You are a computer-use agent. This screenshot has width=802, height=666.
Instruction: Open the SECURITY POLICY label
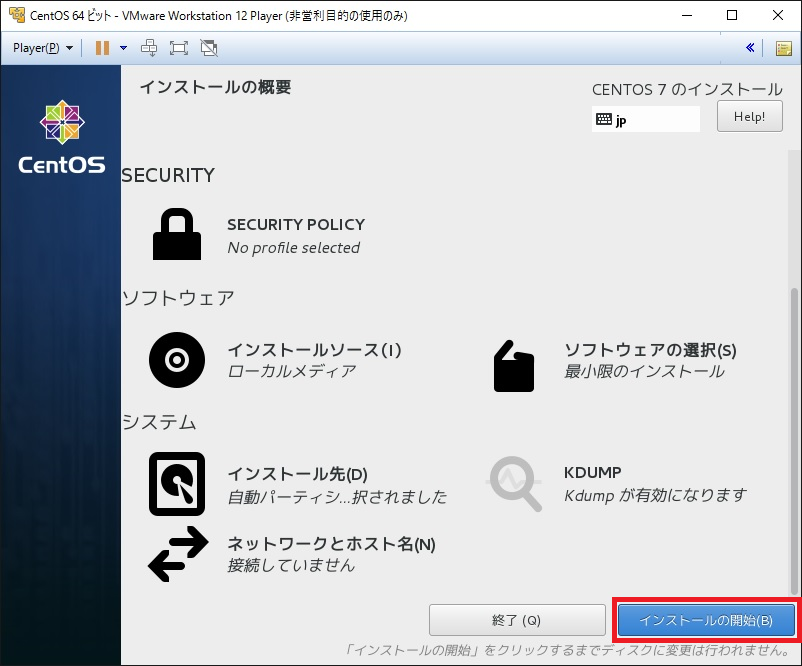296,225
